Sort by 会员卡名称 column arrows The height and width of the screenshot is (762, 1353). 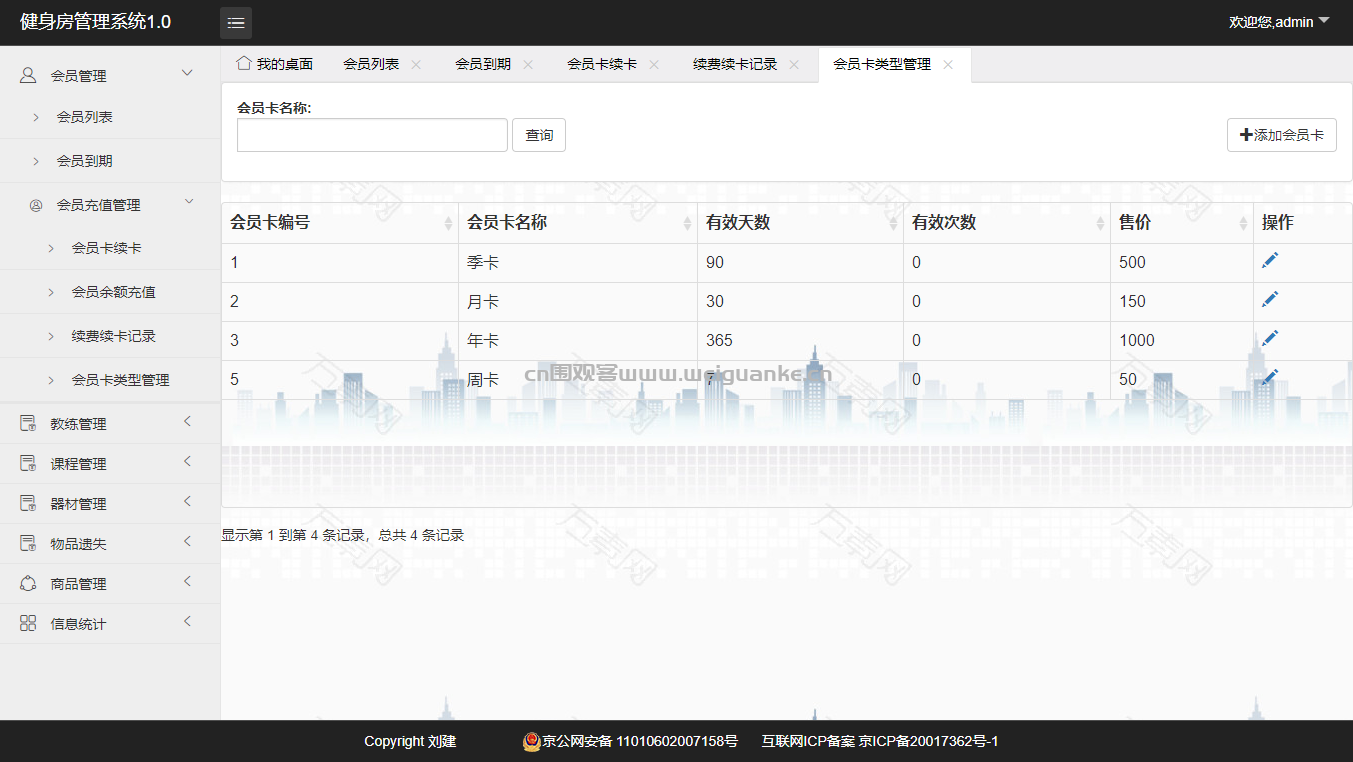point(687,223)
